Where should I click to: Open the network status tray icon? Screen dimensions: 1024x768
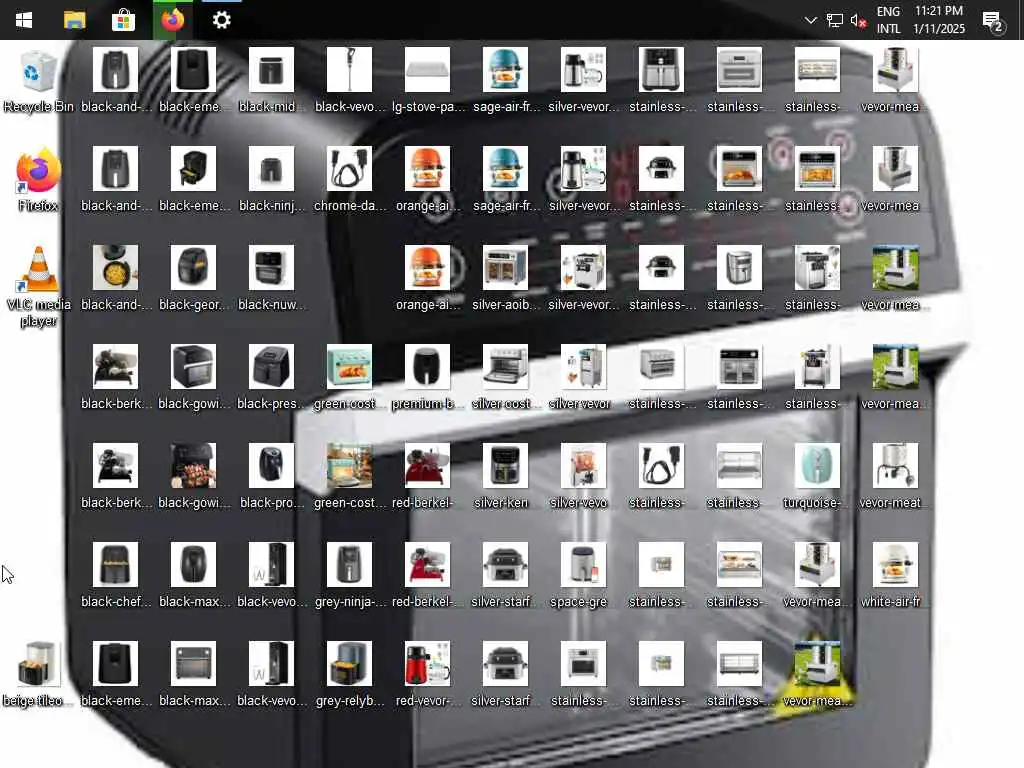(x=834, y=20)
